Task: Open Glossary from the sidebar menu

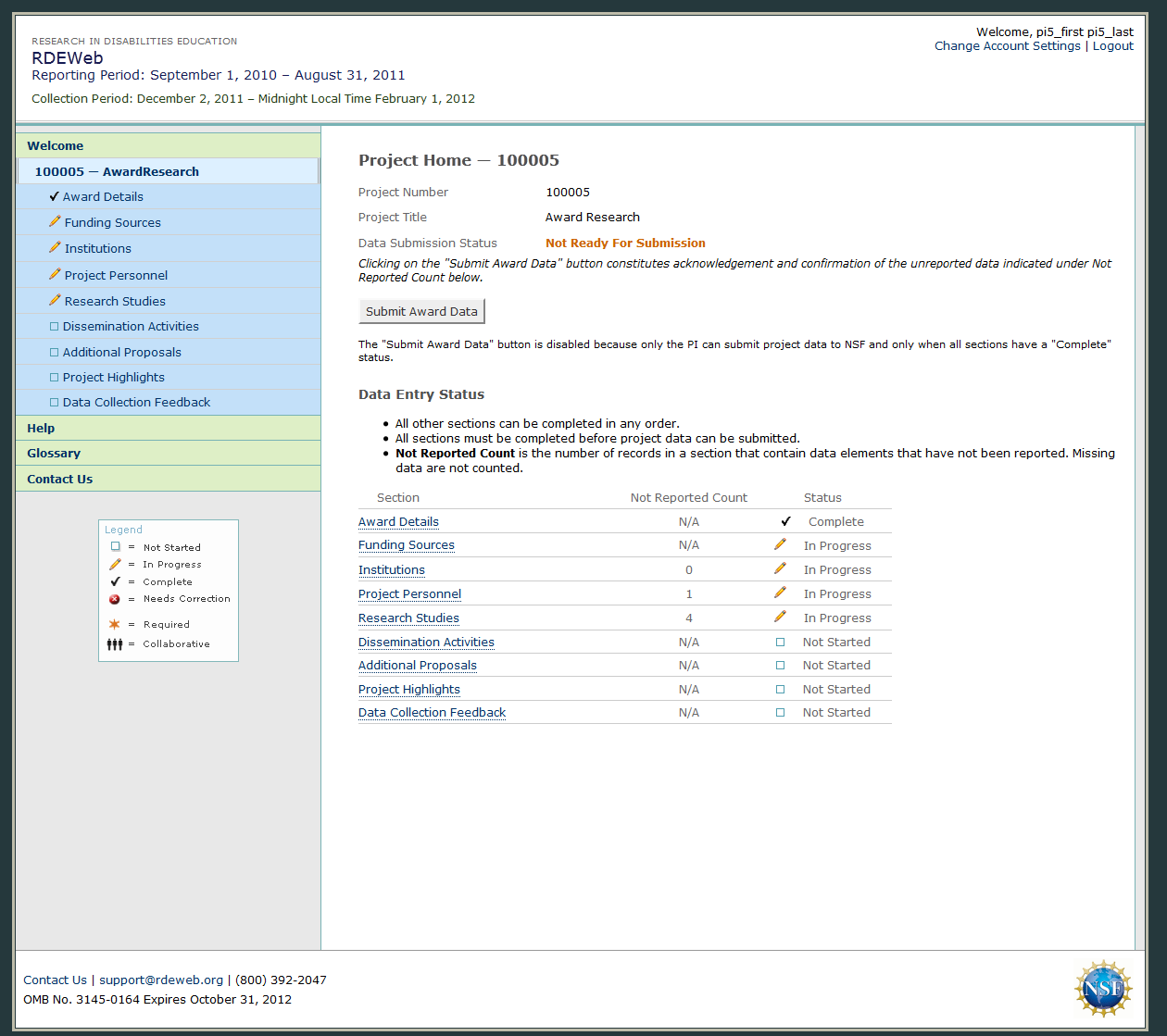Action: pos(54,454)
